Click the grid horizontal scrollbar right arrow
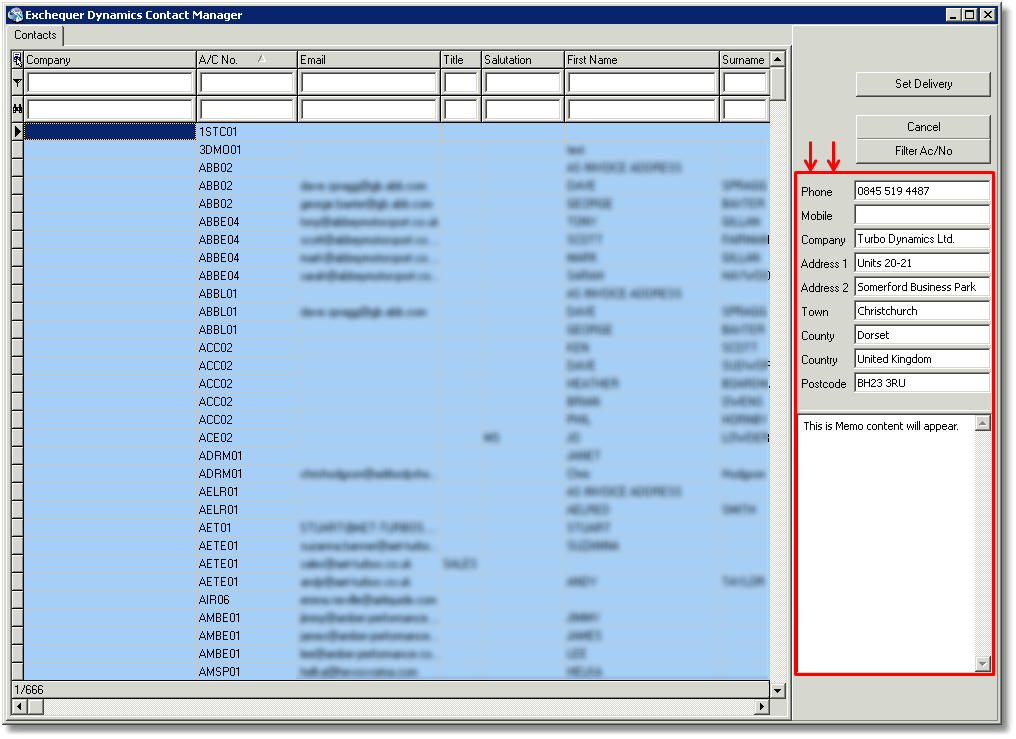 point(762,707)
